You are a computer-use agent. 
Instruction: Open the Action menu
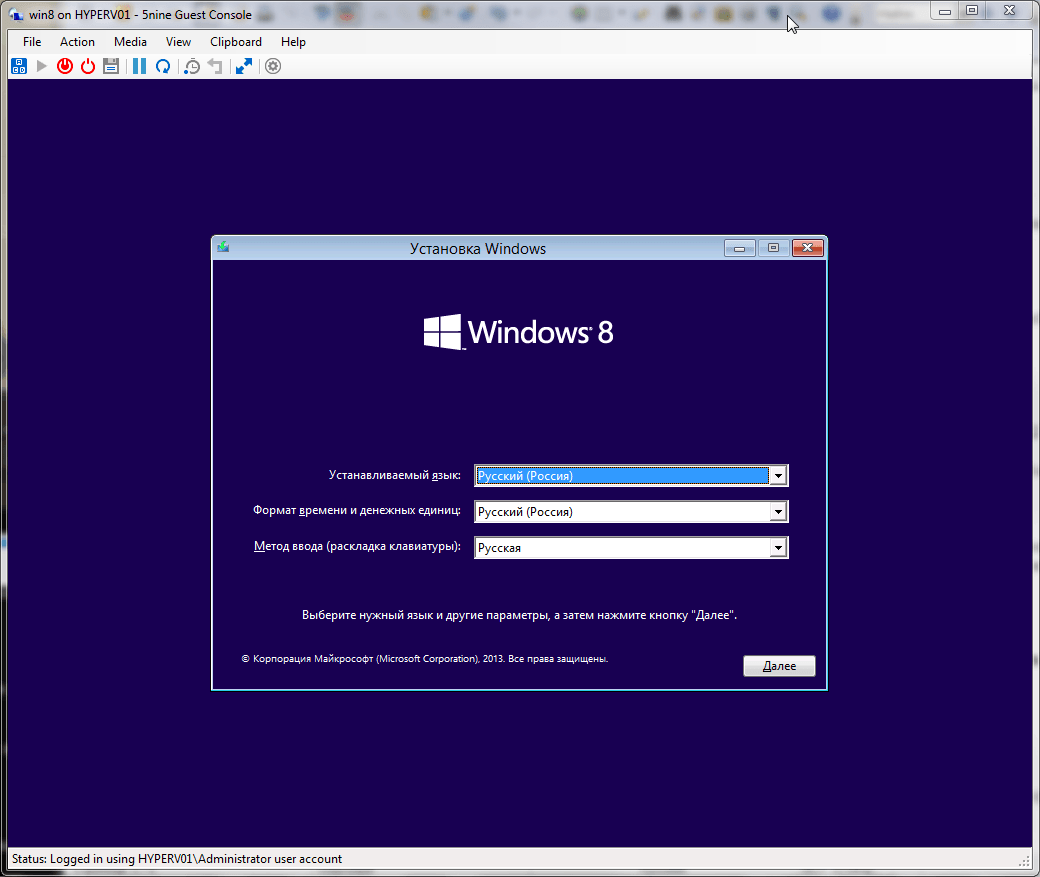pos(77,42)
